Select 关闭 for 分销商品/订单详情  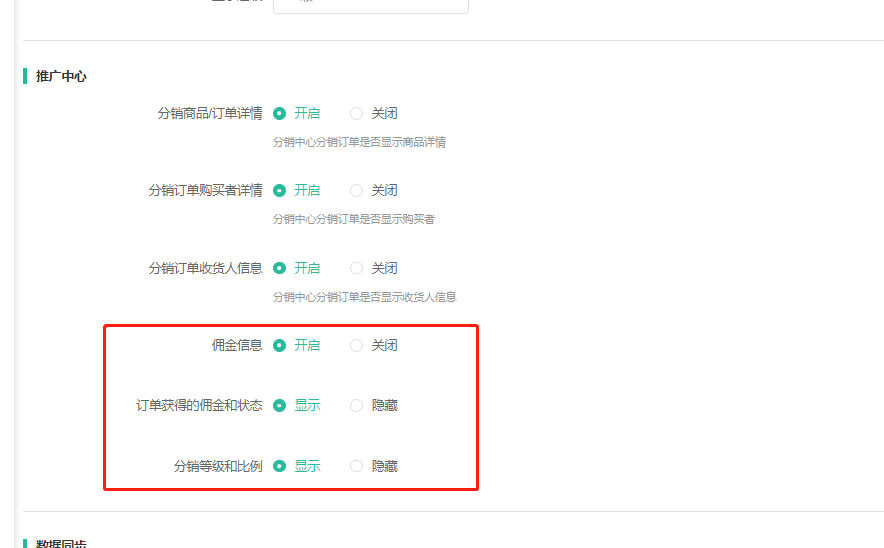point(357,113)
